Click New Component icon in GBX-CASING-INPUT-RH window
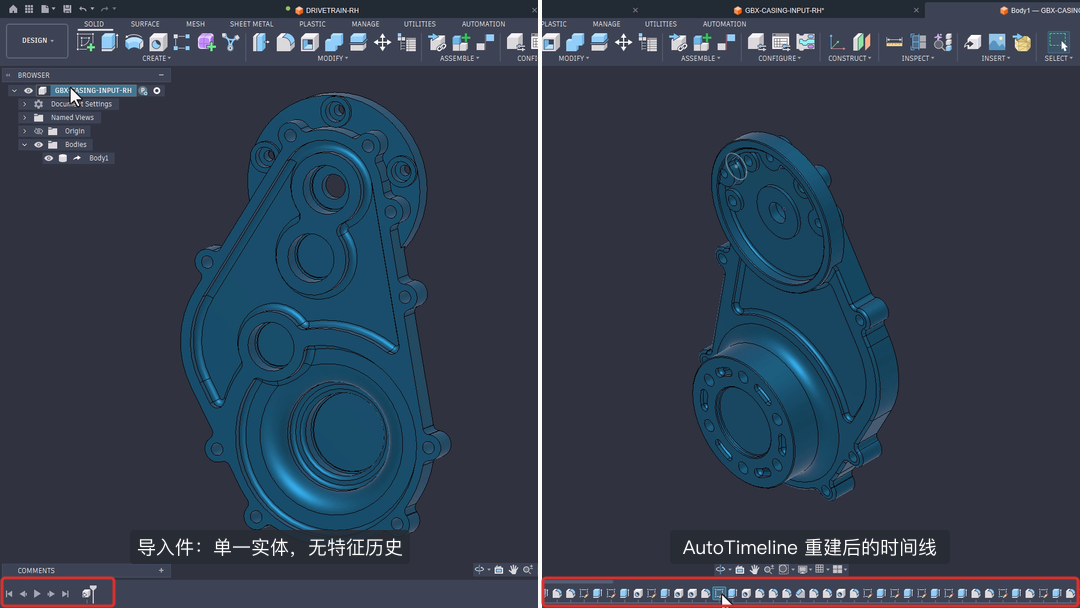Viewport: 1080px width, 608px height. pos(702,42)
